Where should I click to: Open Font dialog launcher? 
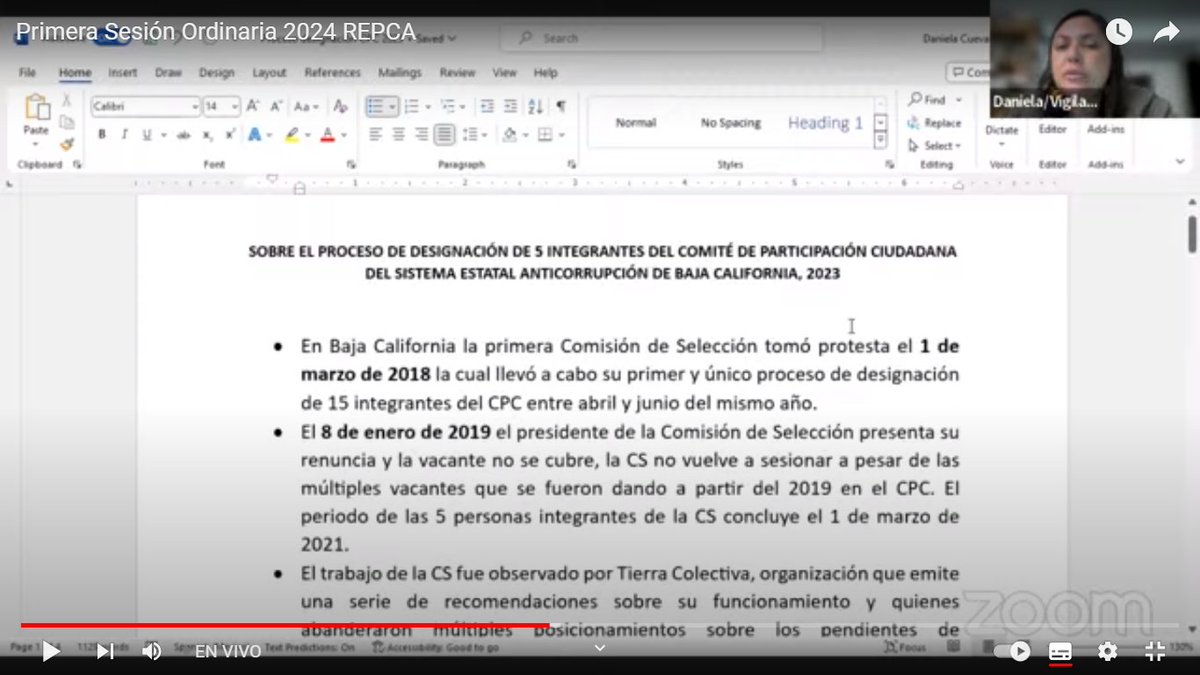coord(351,164)
